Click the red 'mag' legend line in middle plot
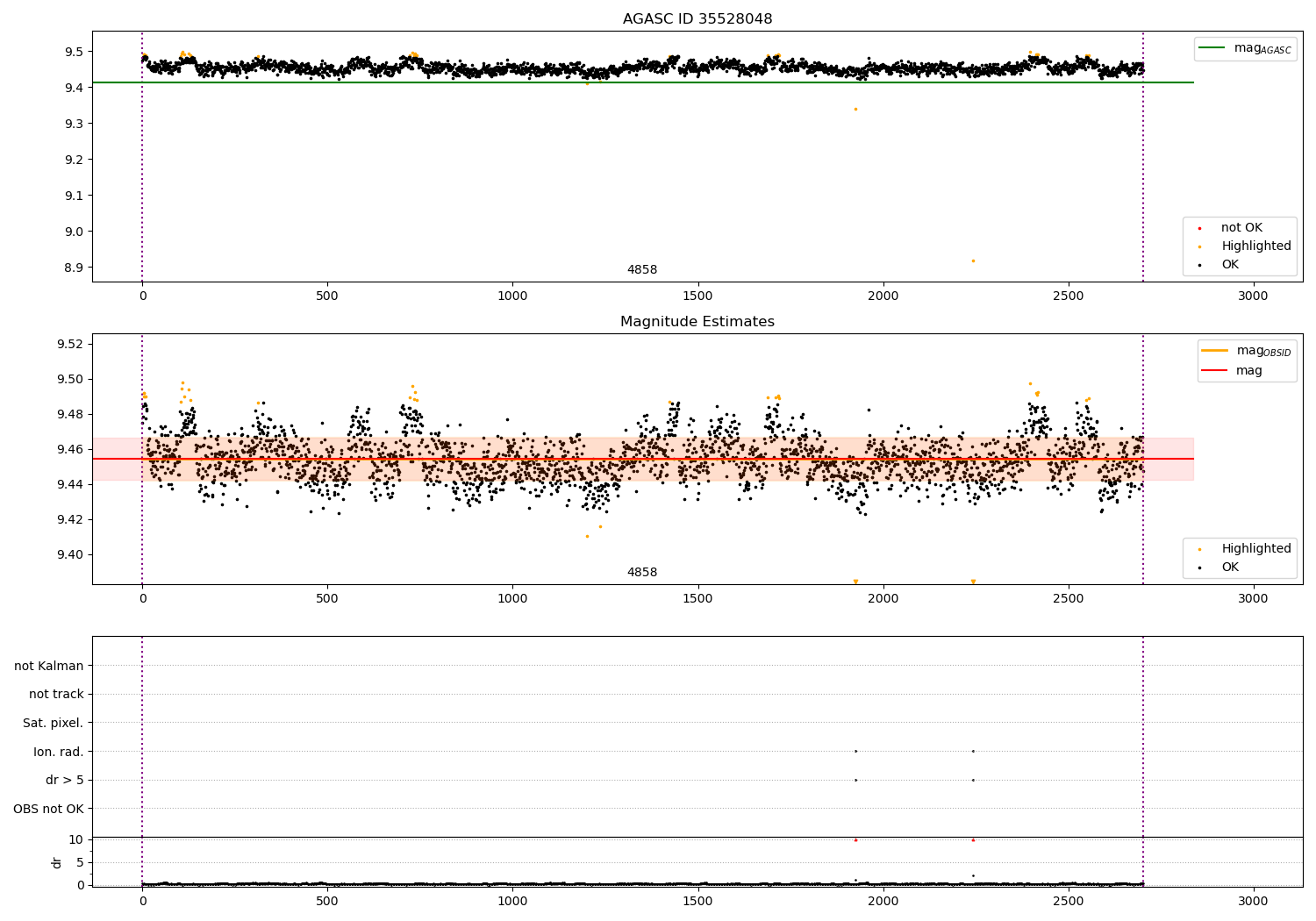The width and height of the screenshot is (1316, 921). click(x=1213, y=371)
